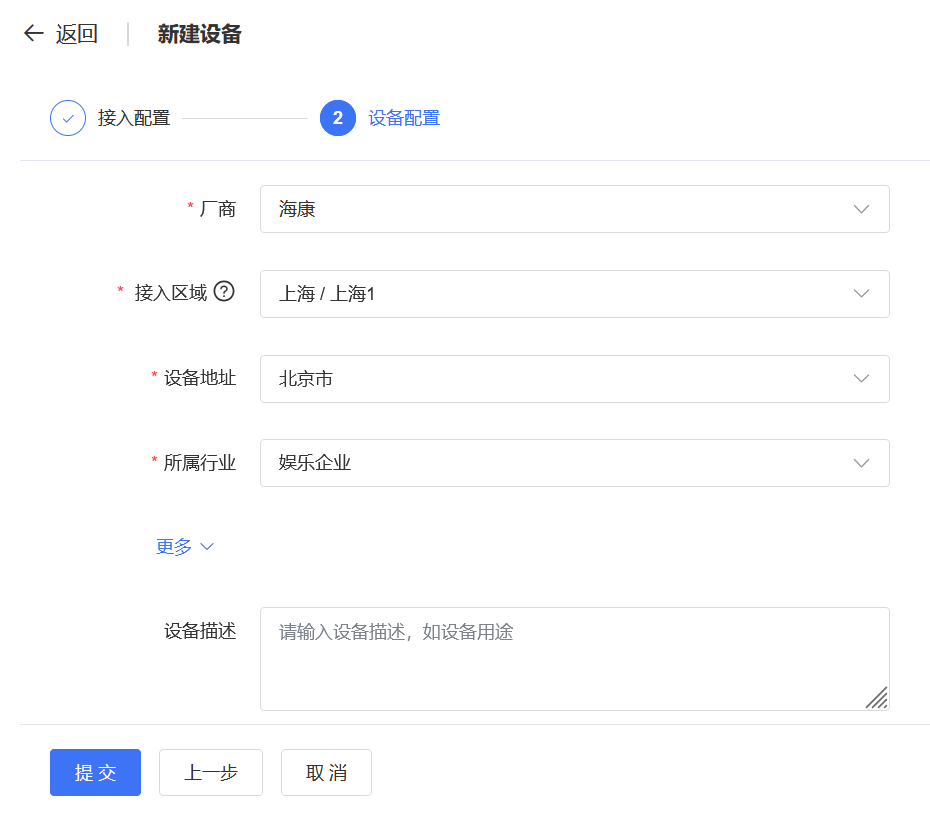930x820 pixels.
Task: Click the help icon beside 接入区域
Action: pyautogui.click(x=224, y=292)
